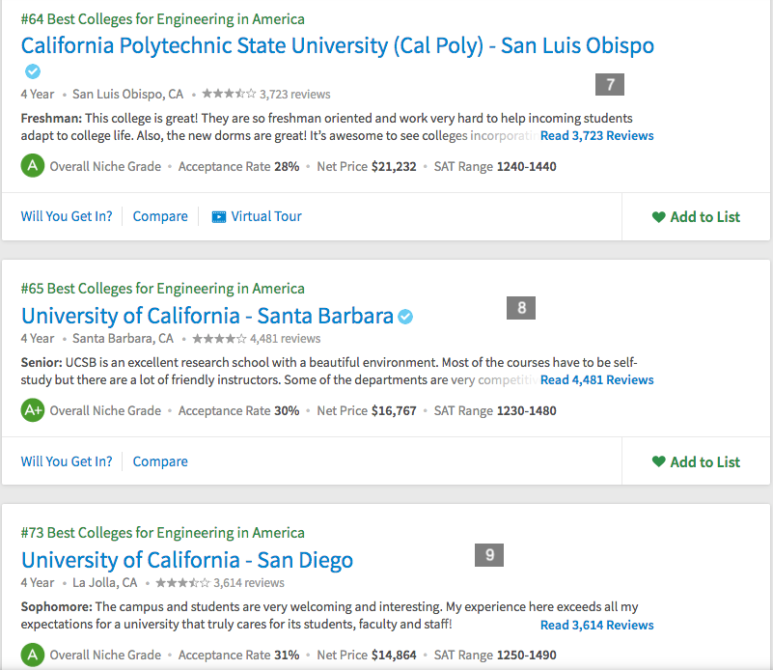Screen dimensions: 773x670
Task: Click La Jolla, CA location text
Action: pyautogui.click(x=105, y=583)
